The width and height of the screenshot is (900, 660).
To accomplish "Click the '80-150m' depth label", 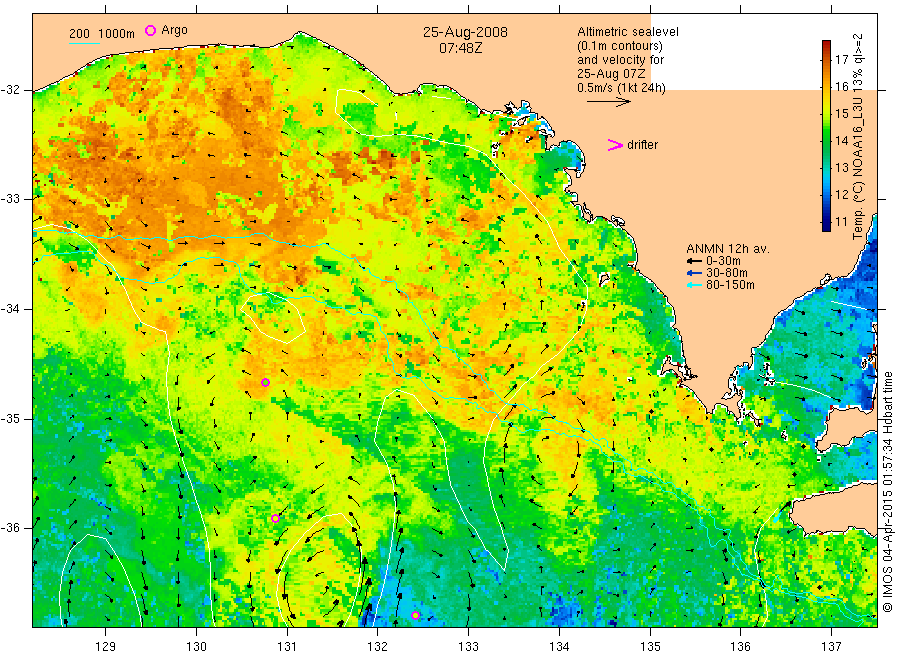I will tap(730, 285).
